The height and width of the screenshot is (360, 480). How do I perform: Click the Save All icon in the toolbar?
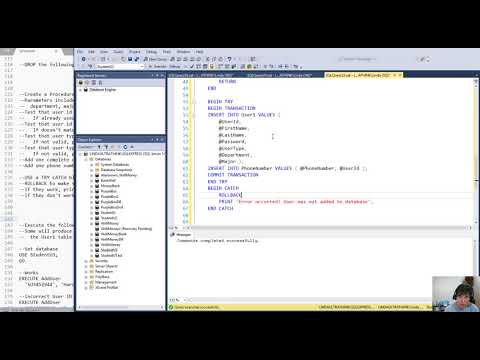click(x=136, y=59)
